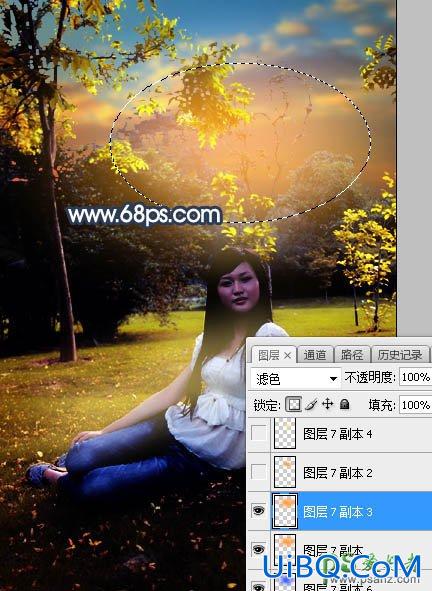Click the 填充 100% field
The image size is (432, 591).
point(415,405)
